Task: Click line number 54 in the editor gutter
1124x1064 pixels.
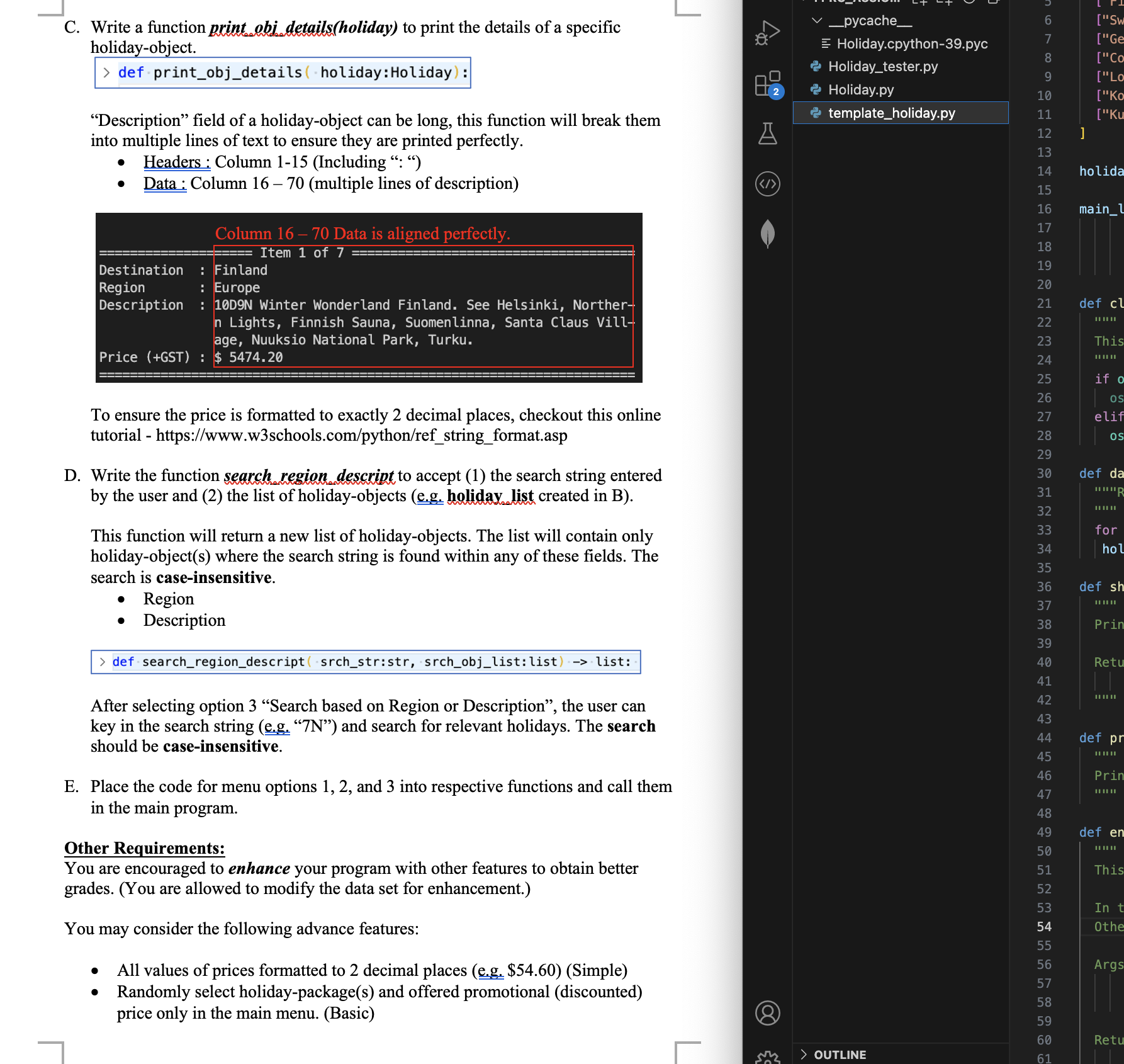Action: coord(1044,927)
